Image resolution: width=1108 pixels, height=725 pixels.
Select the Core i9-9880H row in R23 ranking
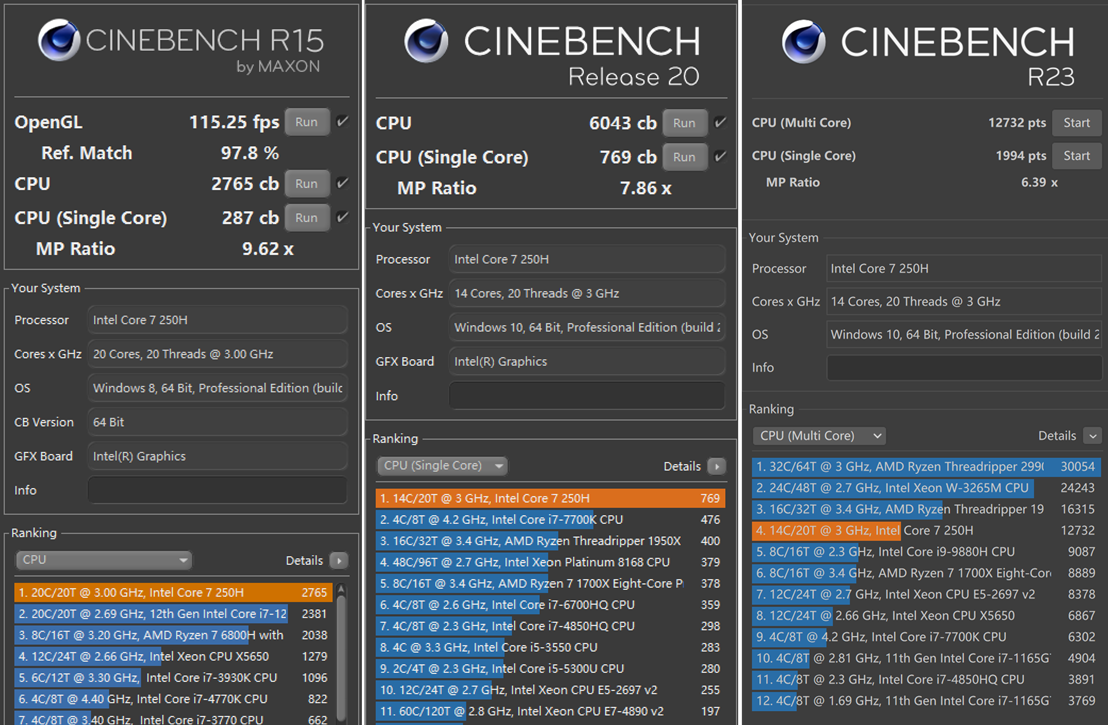pyautogui.click(x=926, y=552)
